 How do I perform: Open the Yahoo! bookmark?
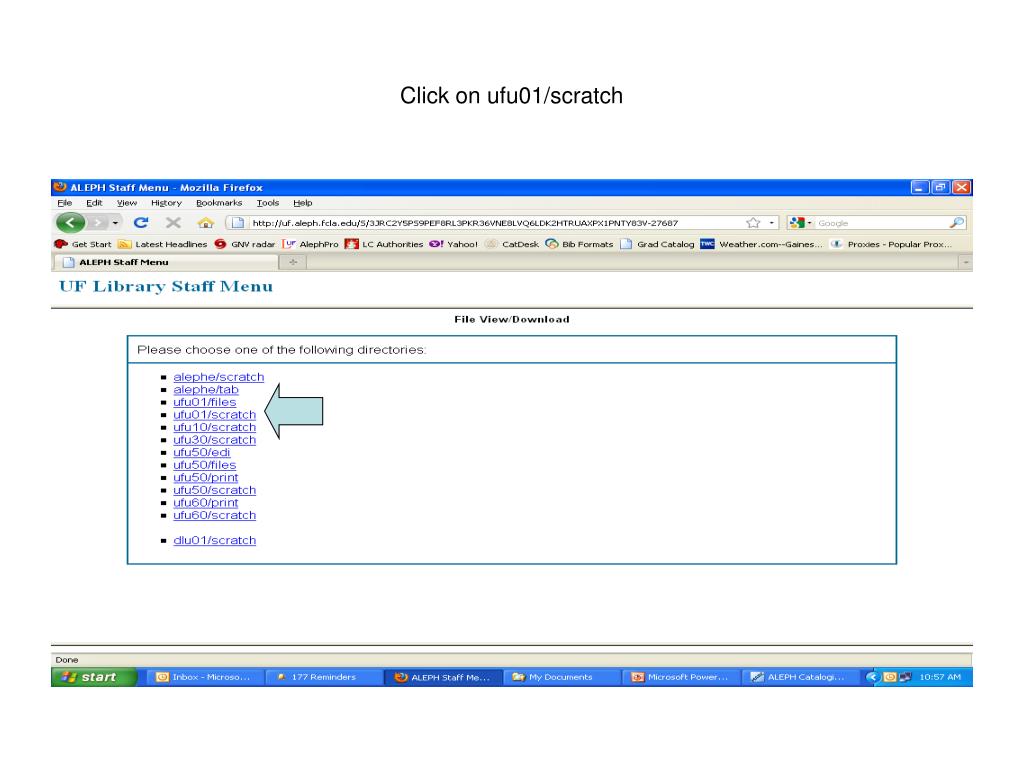453,244
